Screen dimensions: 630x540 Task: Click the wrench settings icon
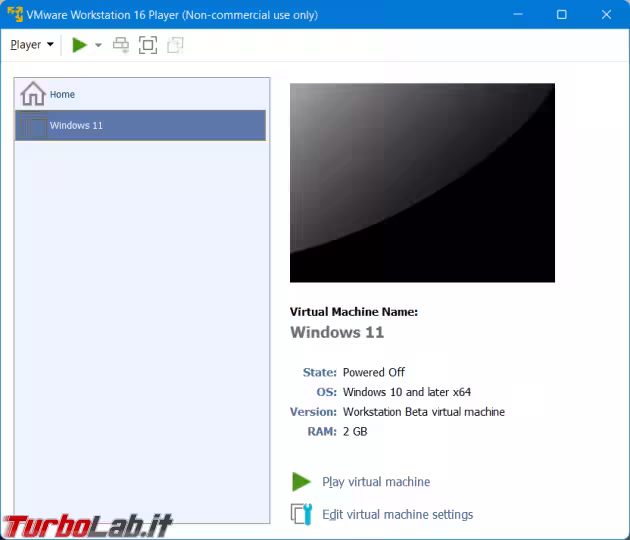[301, 514]
